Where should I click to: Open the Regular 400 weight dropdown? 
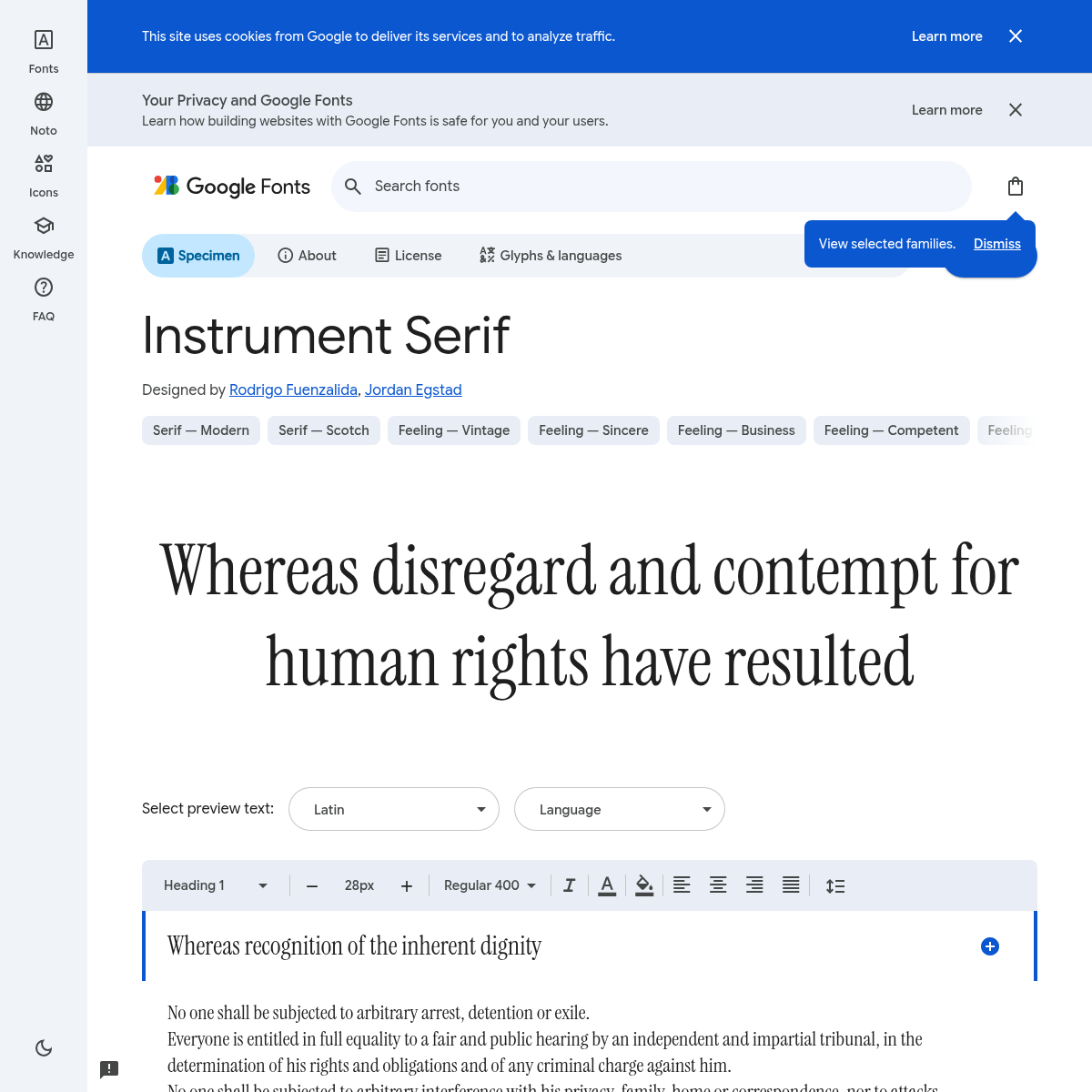pyautogui.click(x=490, y=885)
